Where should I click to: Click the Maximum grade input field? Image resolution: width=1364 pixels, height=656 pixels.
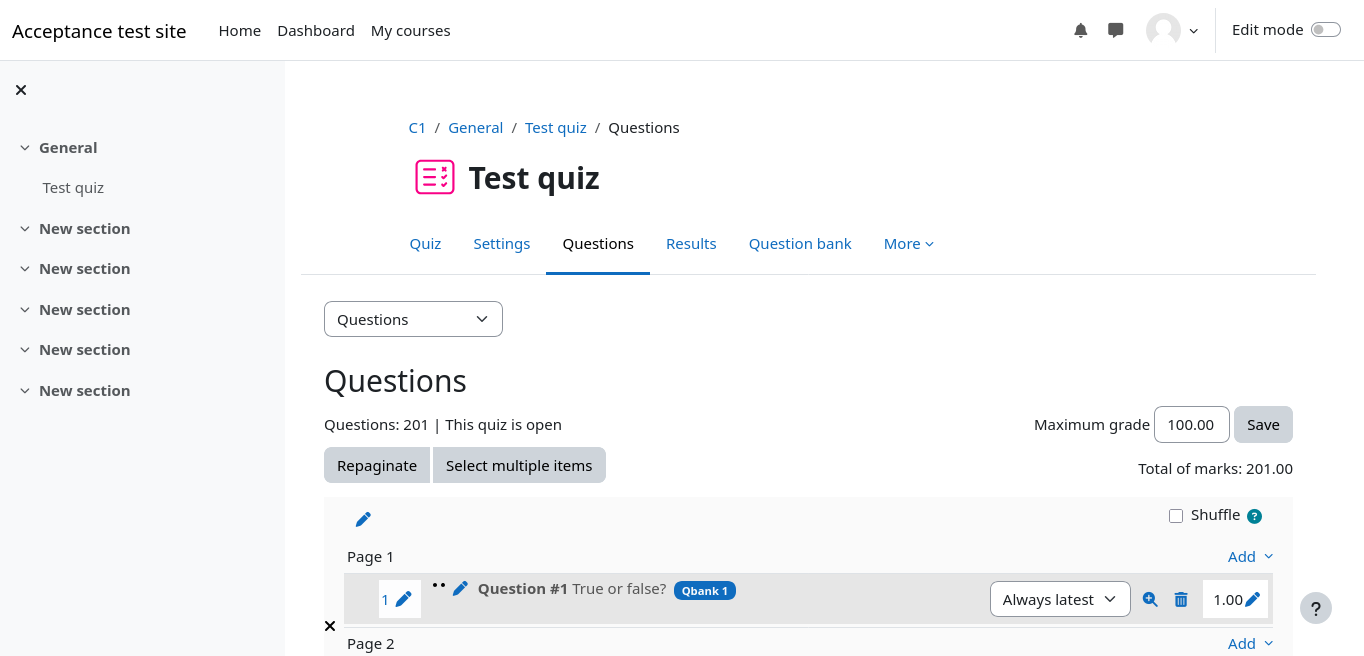(x=1191, y=425)
